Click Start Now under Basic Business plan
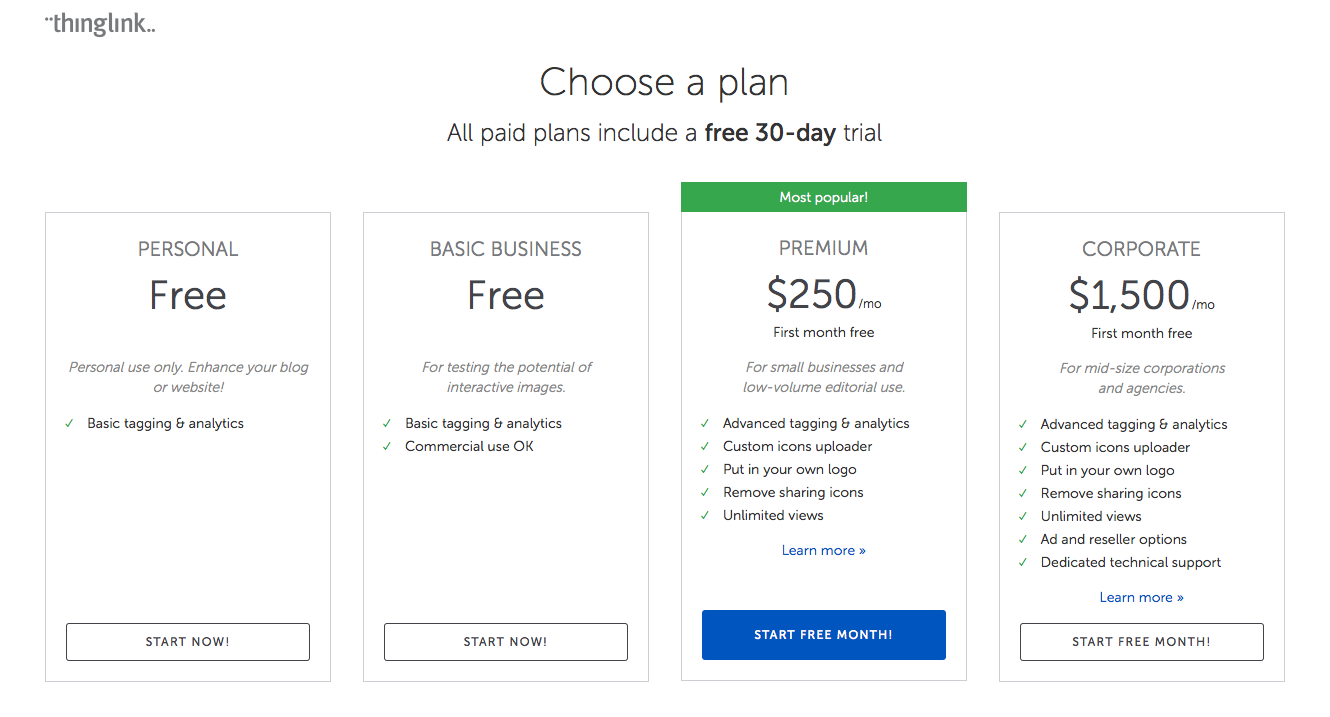Image resolution: width=1330 pixels, height=717 pixels. pos(506,642)
